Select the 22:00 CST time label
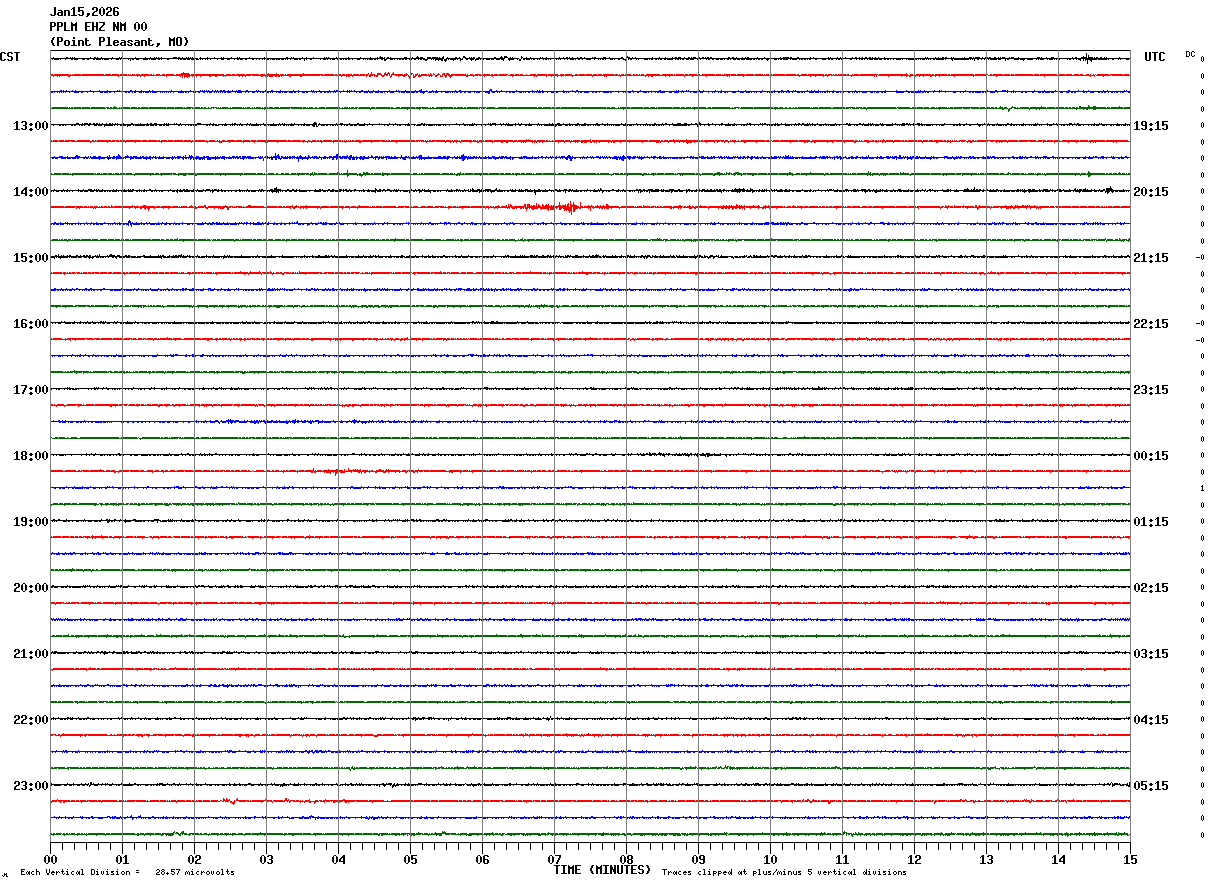The height and width of the screenshot is (886, 1210). point(30,720)
